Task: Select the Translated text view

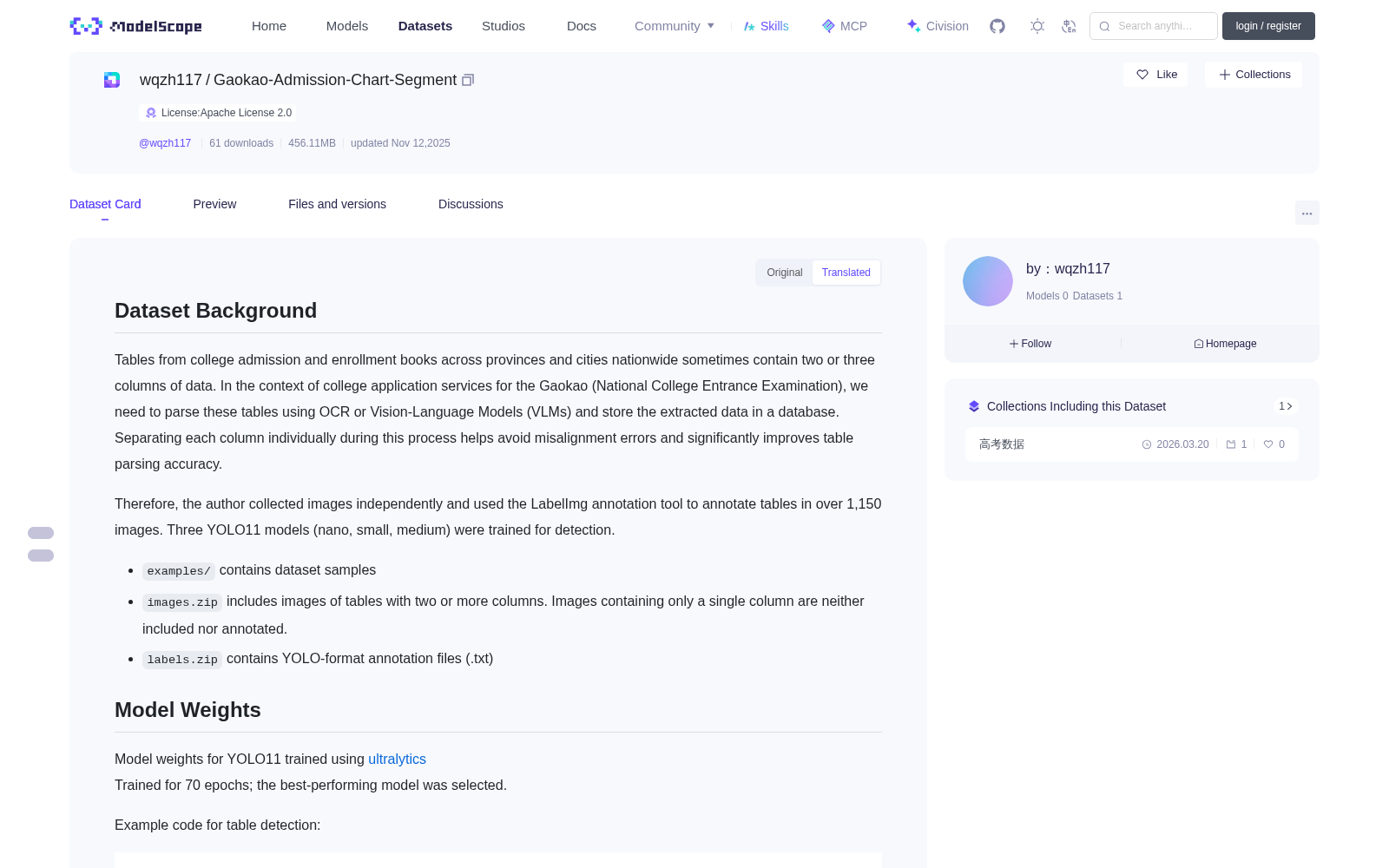Action: click(x=846, y=273)
